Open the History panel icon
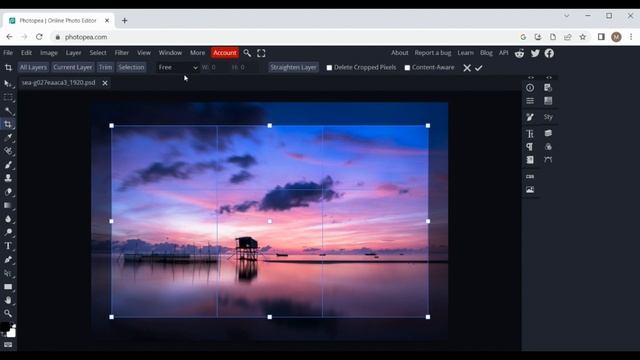 click(548, 88)
